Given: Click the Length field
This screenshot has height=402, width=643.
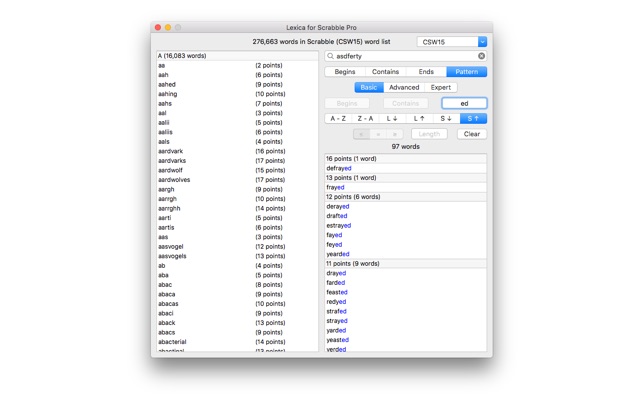Looking at the screenshot, I should [429, 134].
